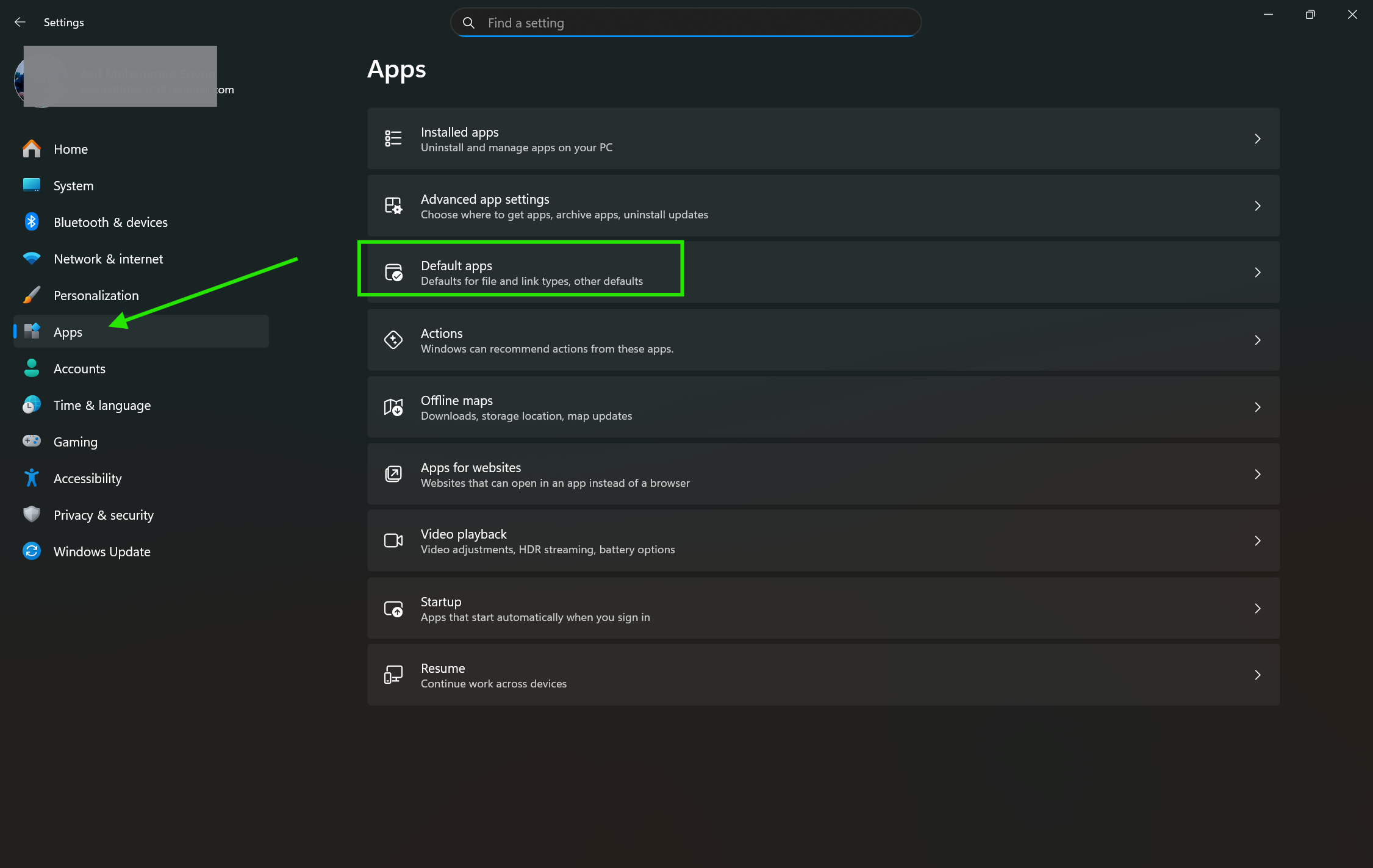Screen dimensions: 1373x868
Task: Click the Windows Update sidebar icon
Action: point(32,551)
